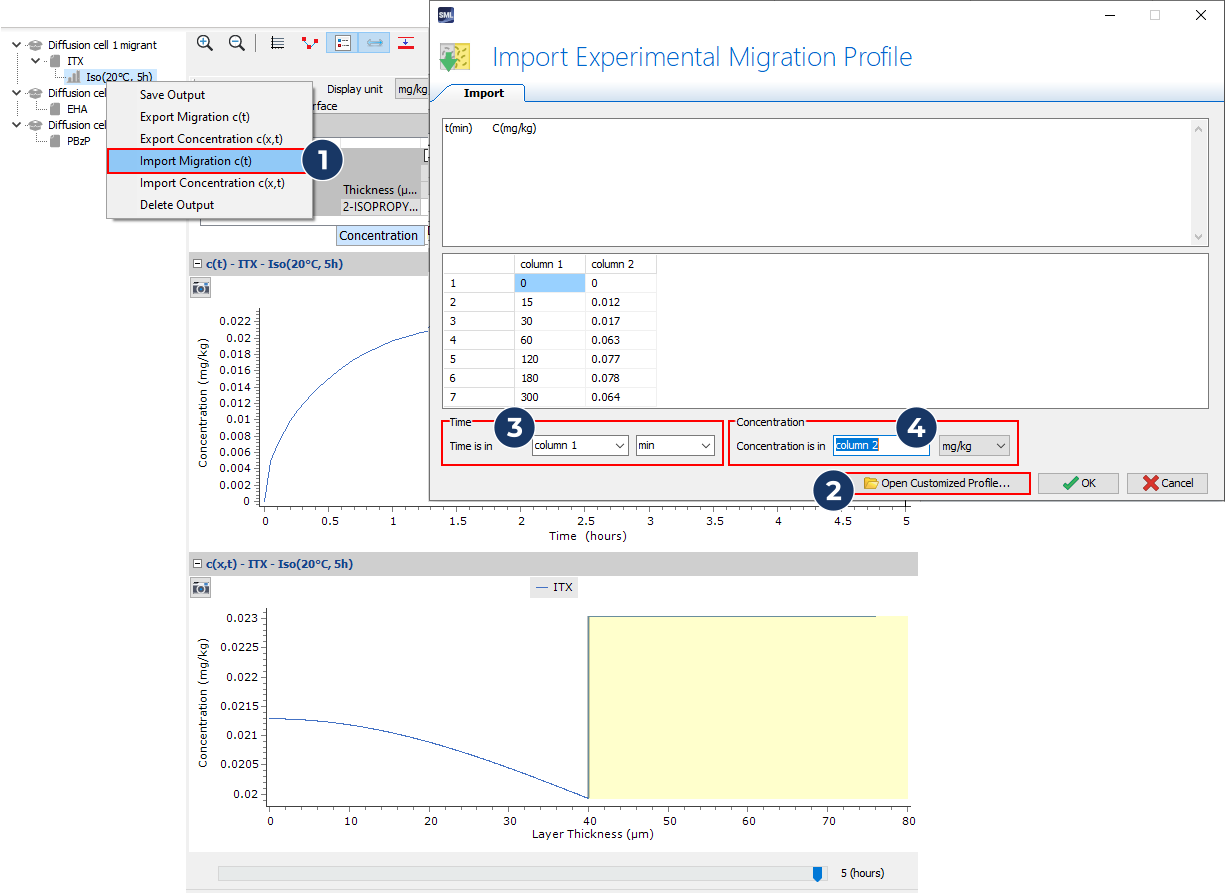Screen dimensions: 1225x893
Task: Open the Time column dropdown
Action: pos(580,445)
